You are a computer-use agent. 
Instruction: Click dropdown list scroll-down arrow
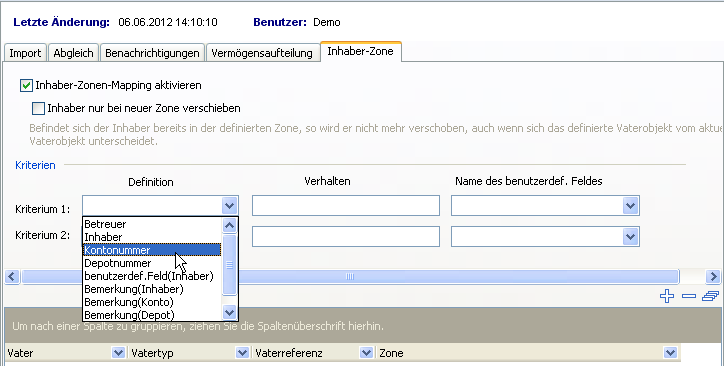(229, 313)
